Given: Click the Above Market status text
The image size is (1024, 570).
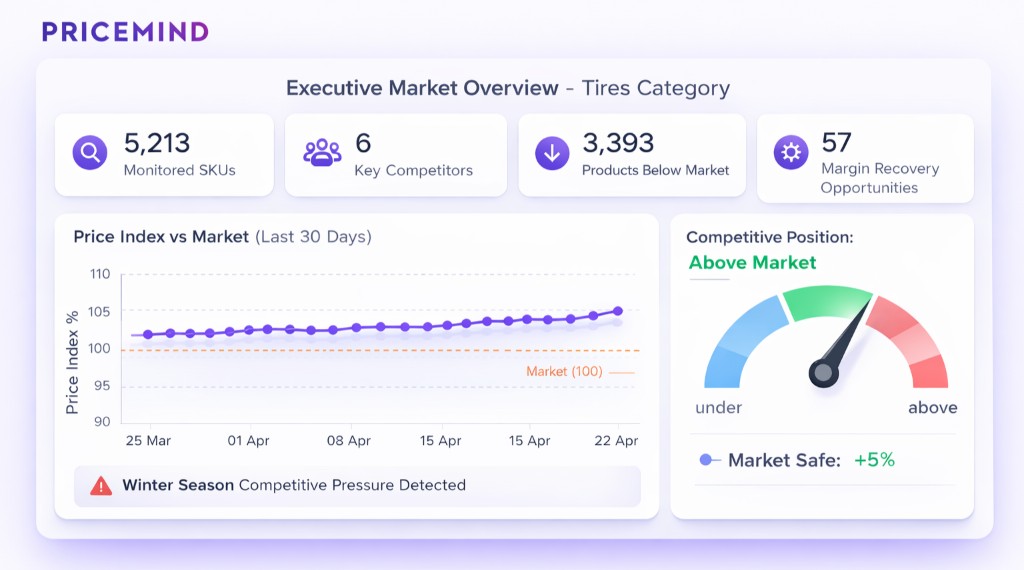Looking at the screenshot, I should click(x=752, y=263).
